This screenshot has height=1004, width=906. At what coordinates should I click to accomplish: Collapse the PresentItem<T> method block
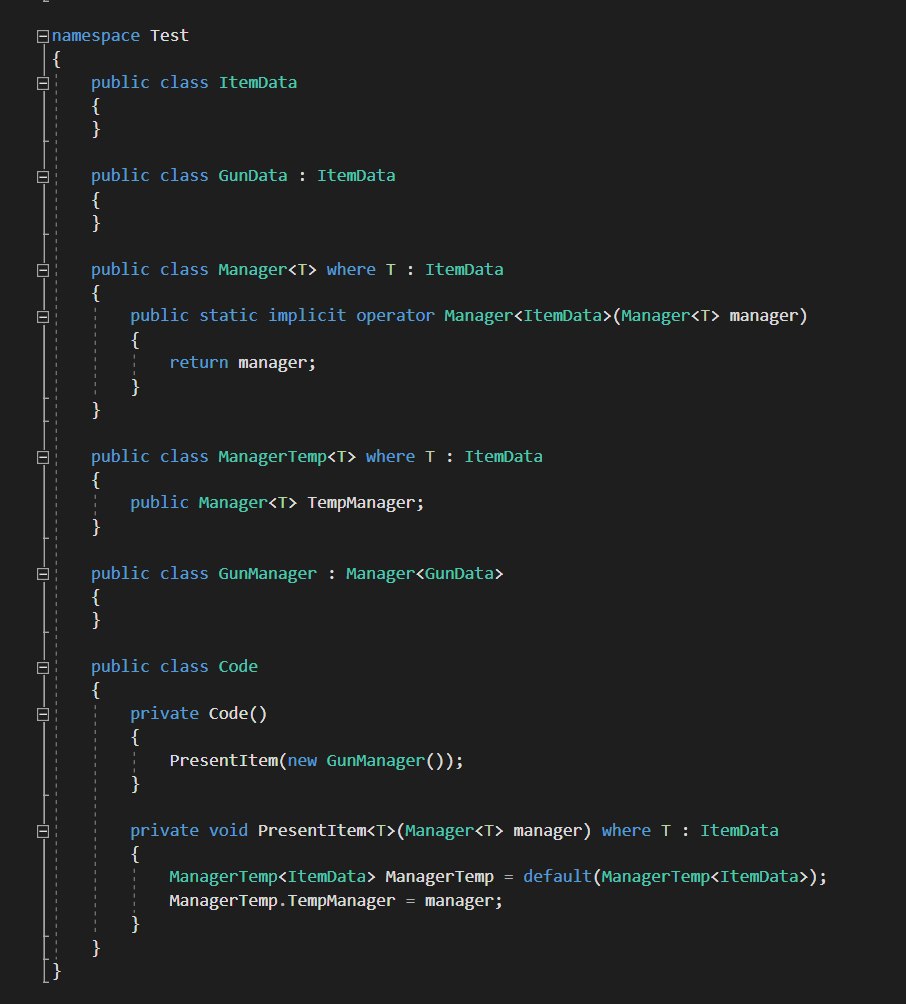[x=43, y=832]
